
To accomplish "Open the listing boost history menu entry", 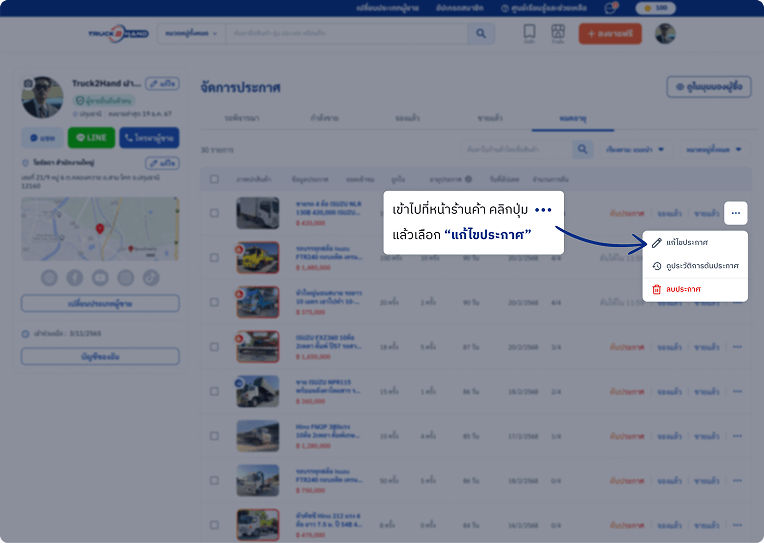I will [x=694, y=266].
